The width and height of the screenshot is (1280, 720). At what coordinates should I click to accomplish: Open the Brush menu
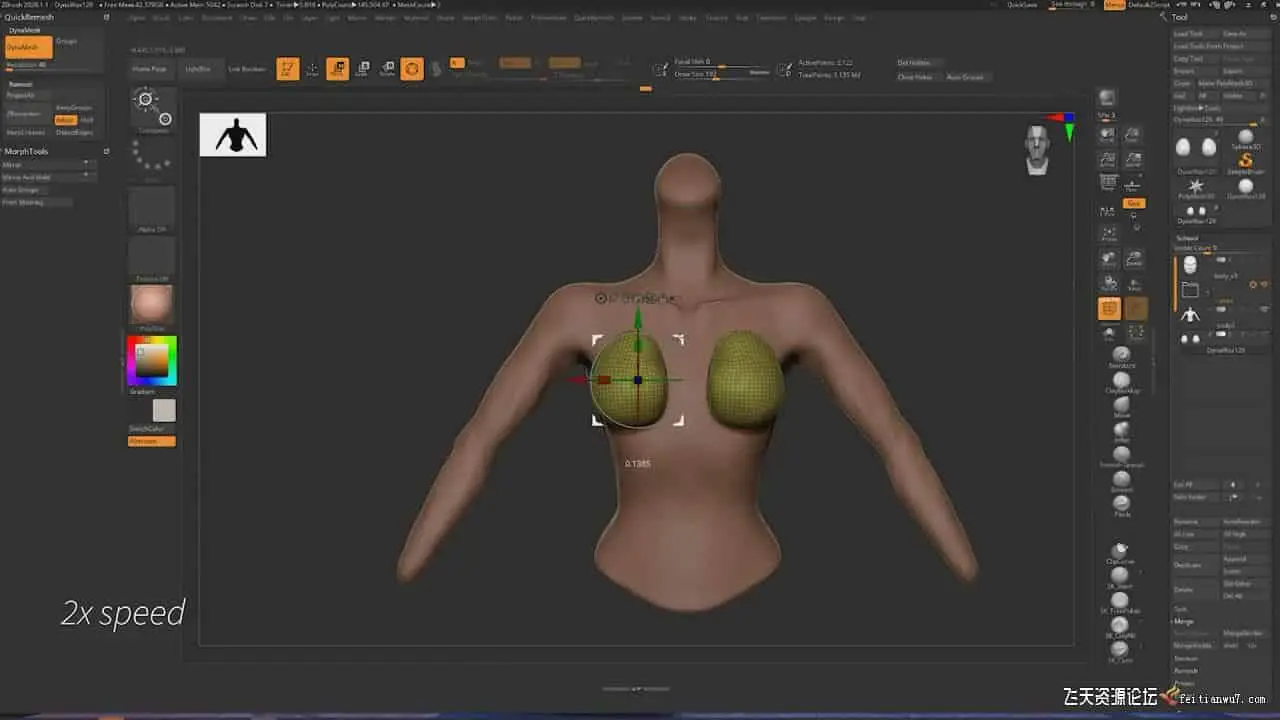tap(161, 17)
